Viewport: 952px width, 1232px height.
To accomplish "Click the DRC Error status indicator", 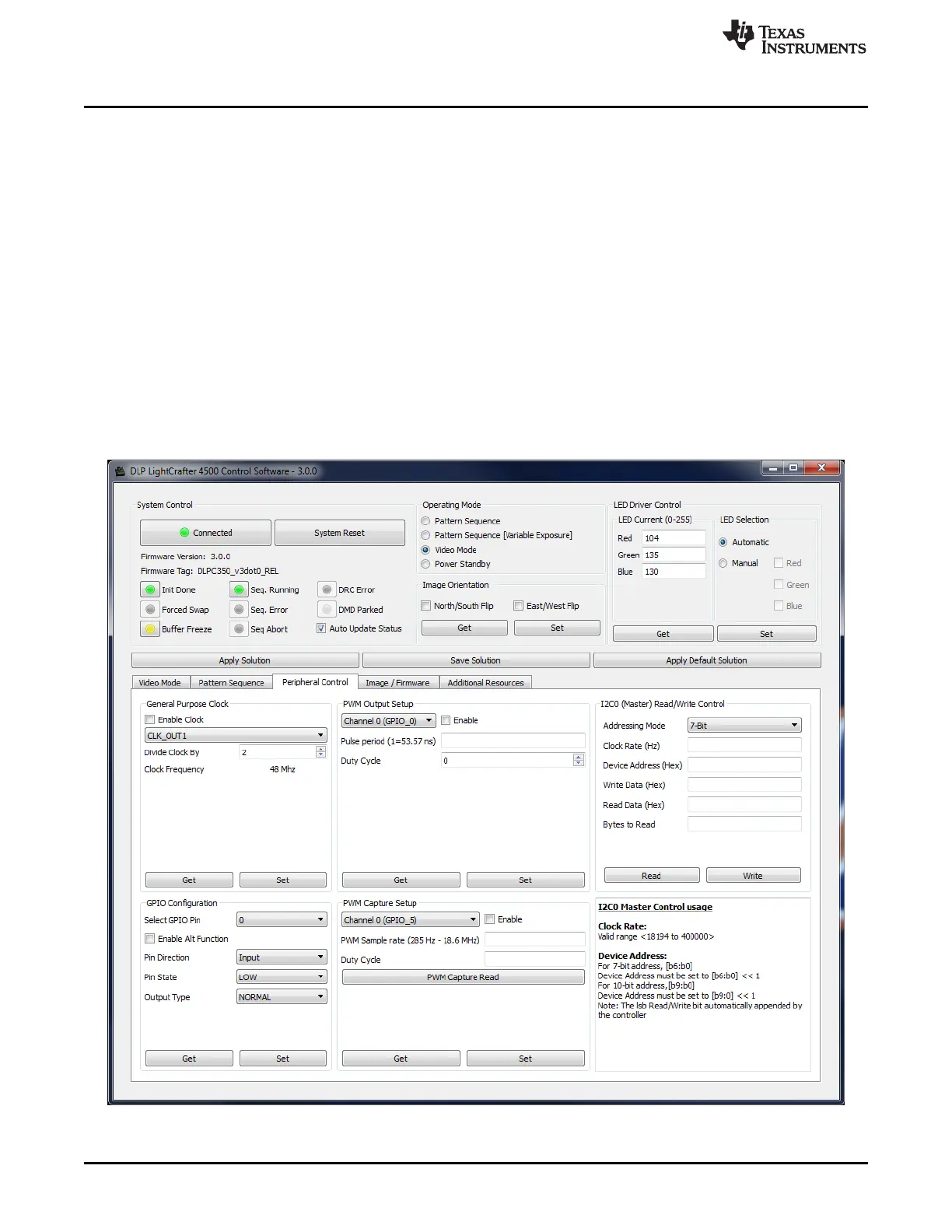I will 327,590.
